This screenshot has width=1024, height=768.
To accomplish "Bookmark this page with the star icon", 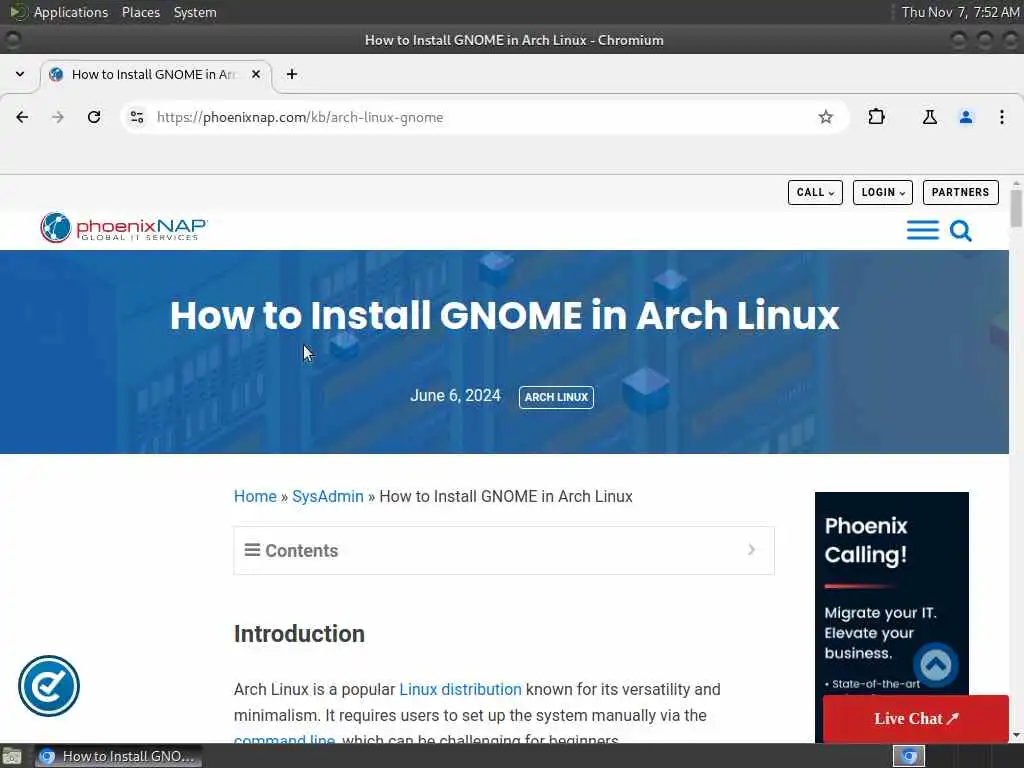I will point(825,117).
